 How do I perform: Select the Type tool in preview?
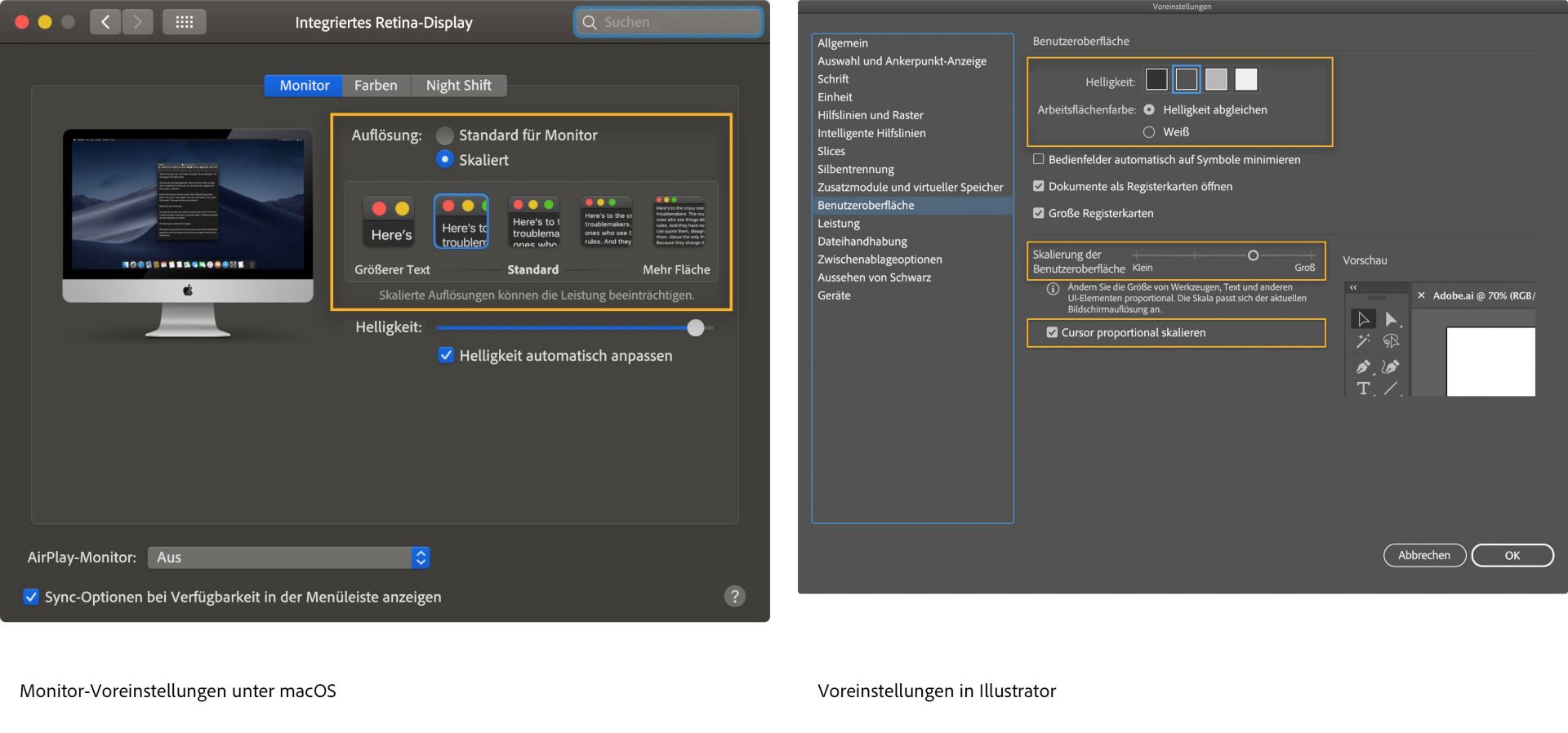pyautogui.click(x=1363, y=389)
